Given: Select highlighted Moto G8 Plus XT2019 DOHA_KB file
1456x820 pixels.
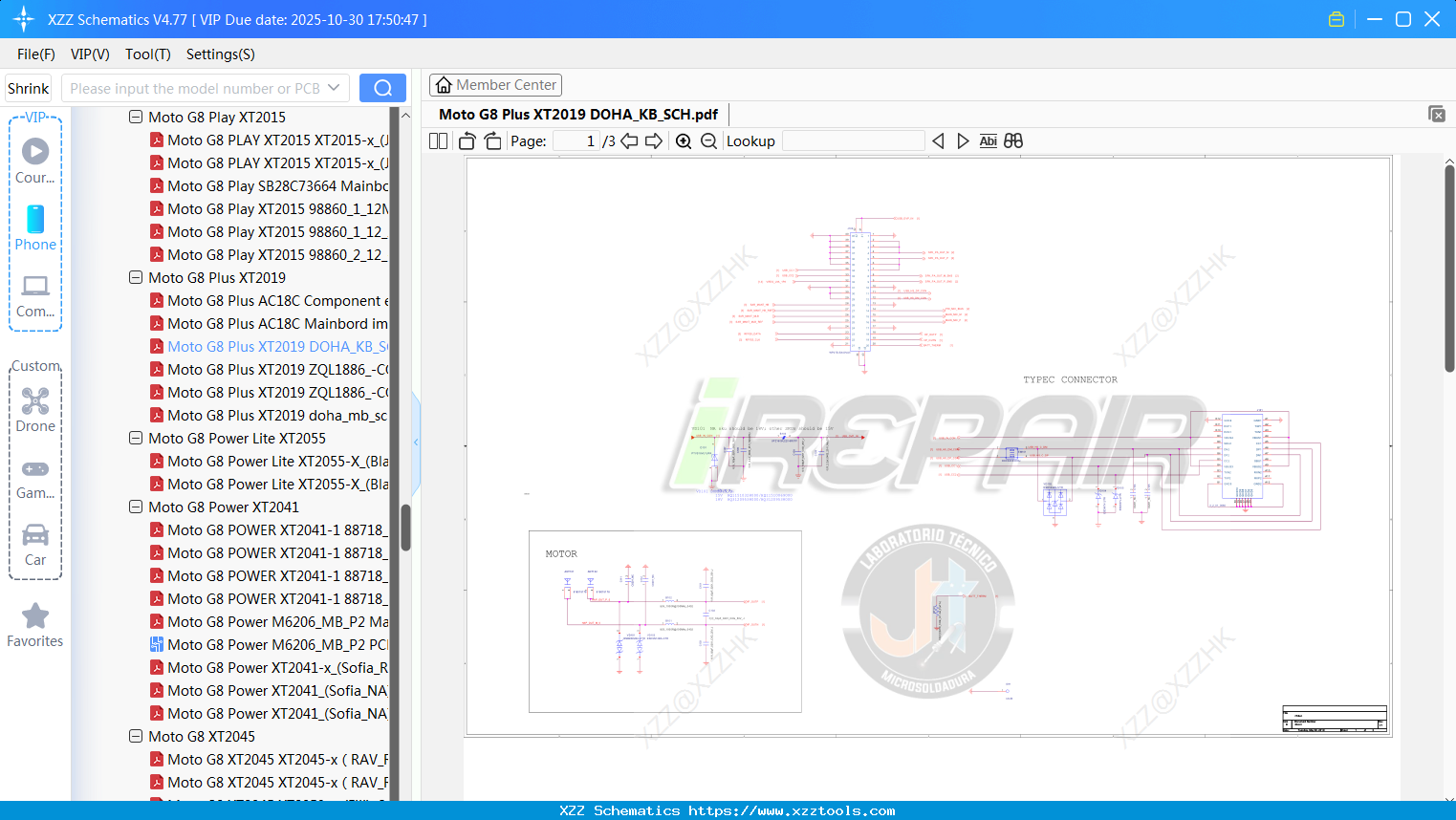Looking at the screenshot, I should 269,347.
